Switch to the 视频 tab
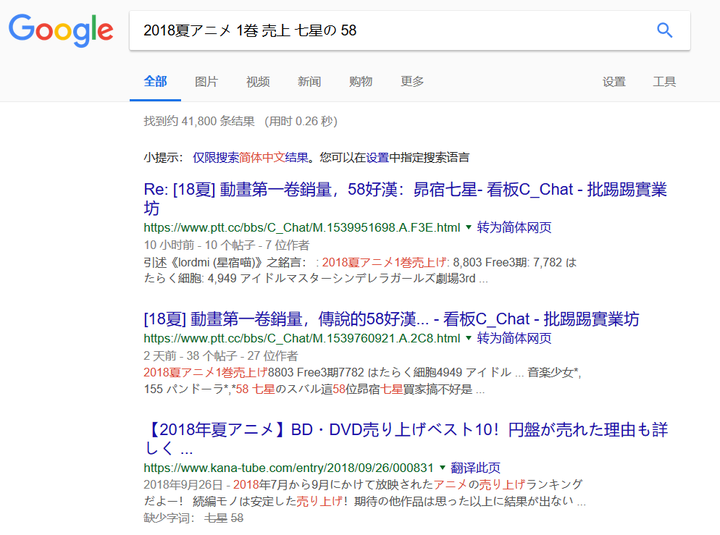This screenshot has width=720, height=535. (258, 82)
